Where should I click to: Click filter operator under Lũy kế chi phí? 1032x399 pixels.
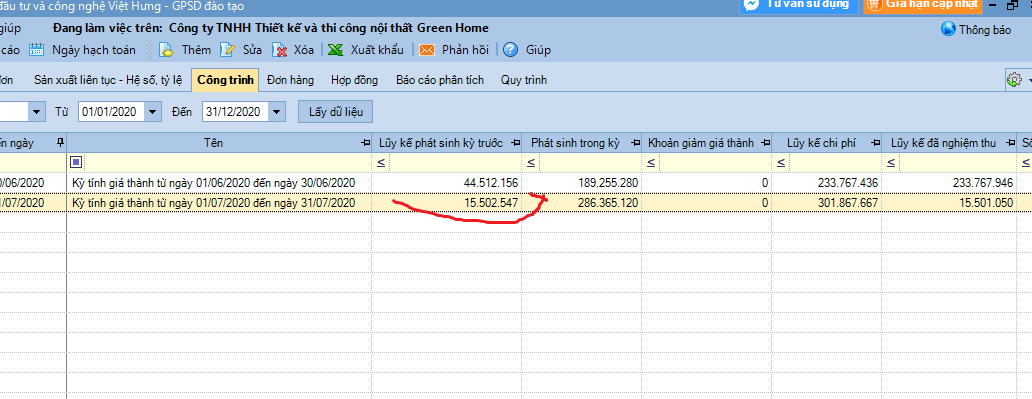(x=781, y=162)
